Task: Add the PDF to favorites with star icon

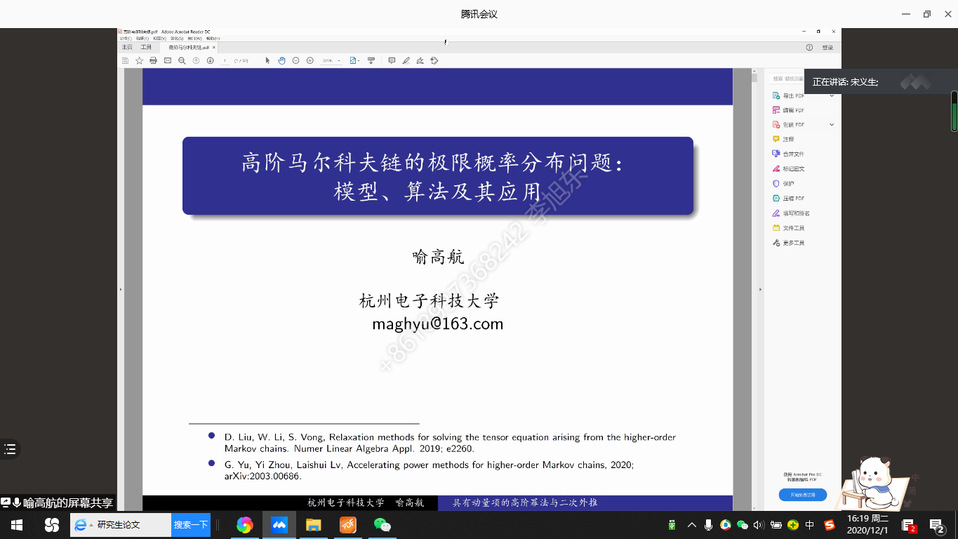Action: click(x=139, y=61)
